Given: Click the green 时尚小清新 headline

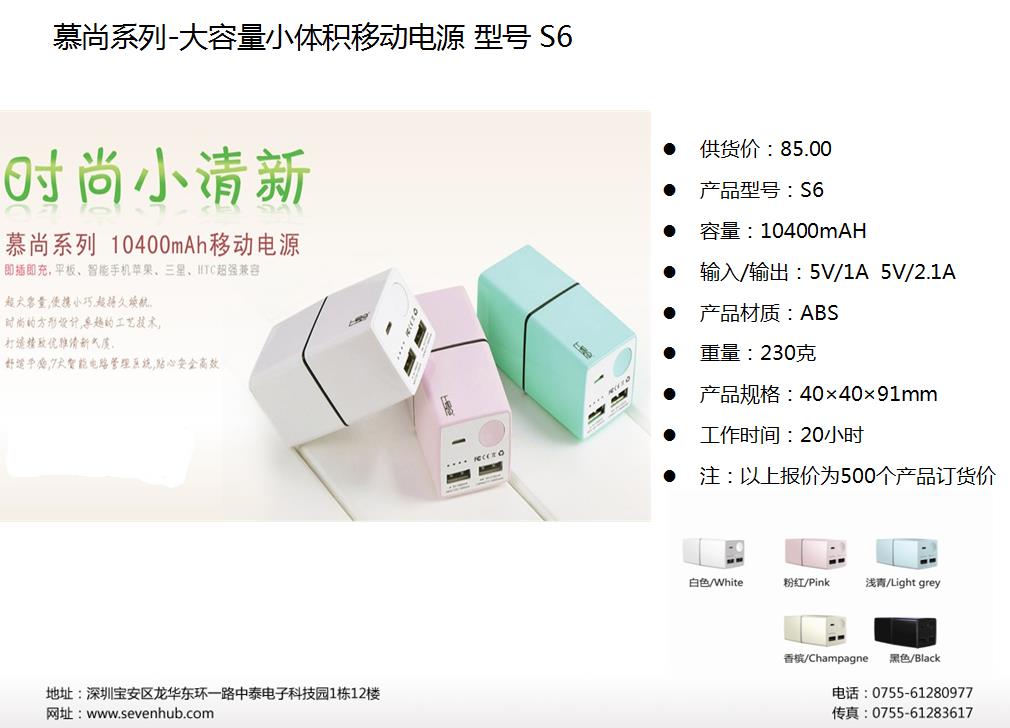Looking at the screenshot, I should click(157, 176).
